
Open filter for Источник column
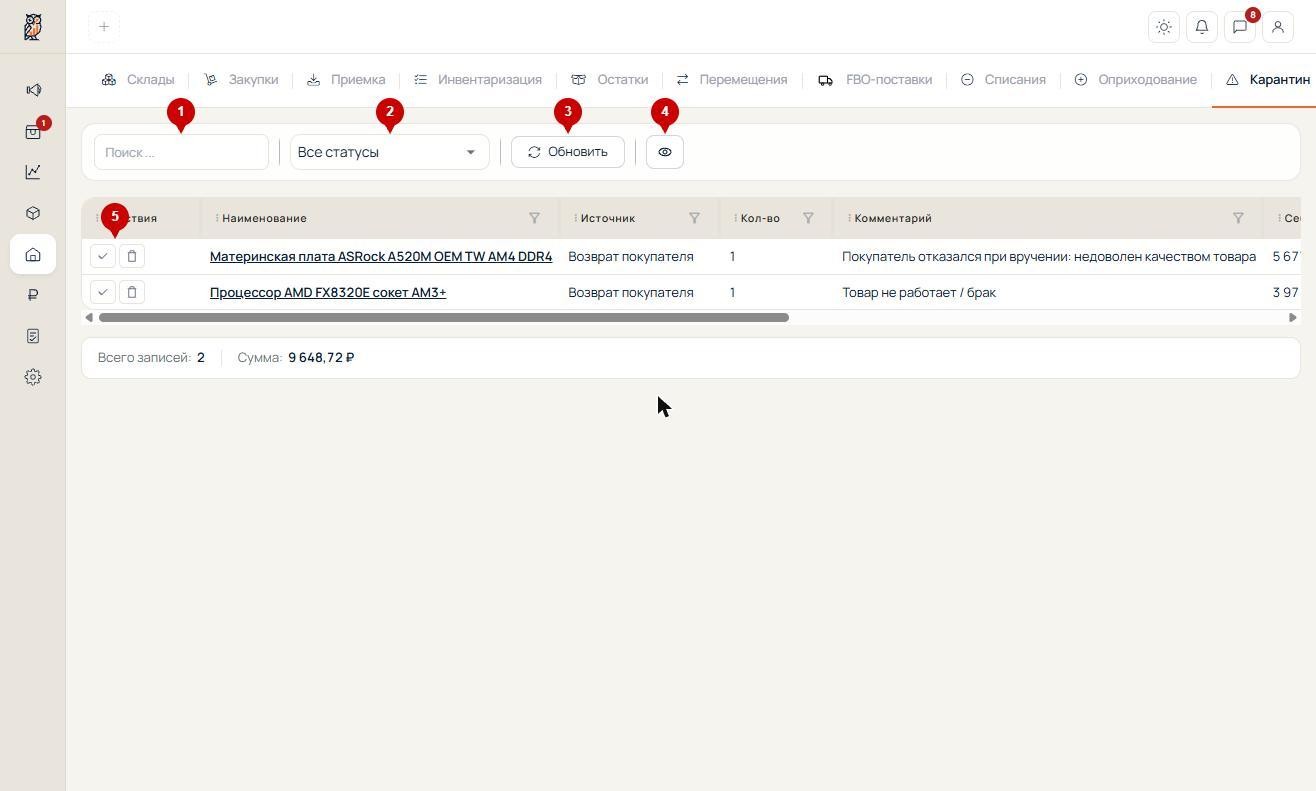point(694,218)
